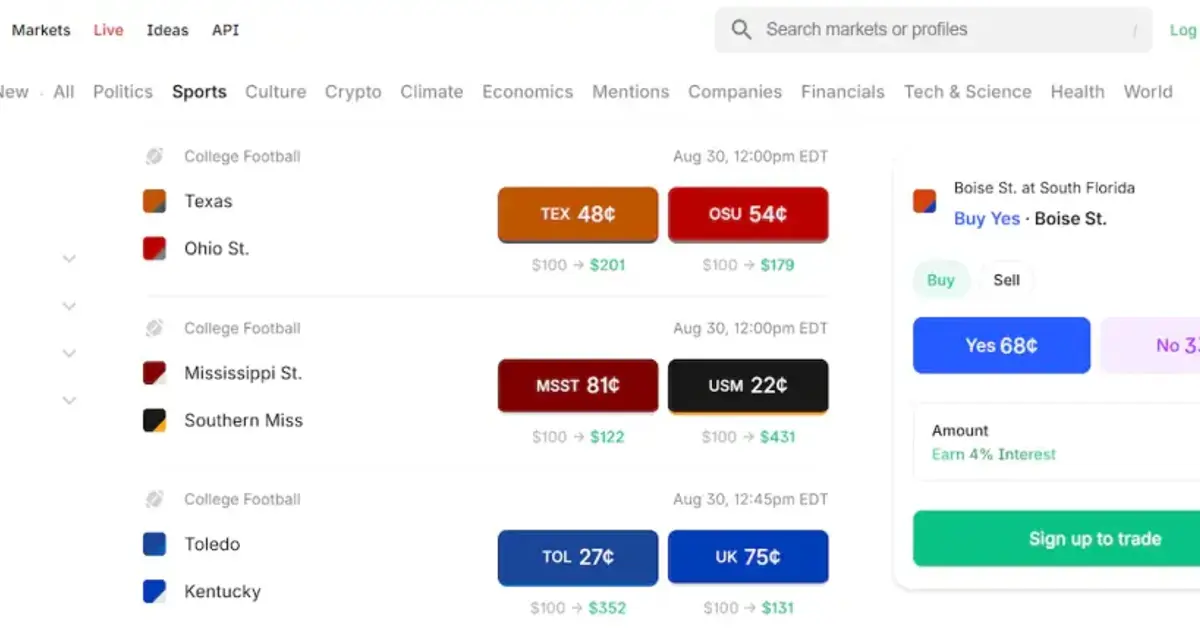Image resolution: width=1200 pixels, height=628 pixels.
Task: Click the Texas team logo icon
Action: click(x=154, y=201)
